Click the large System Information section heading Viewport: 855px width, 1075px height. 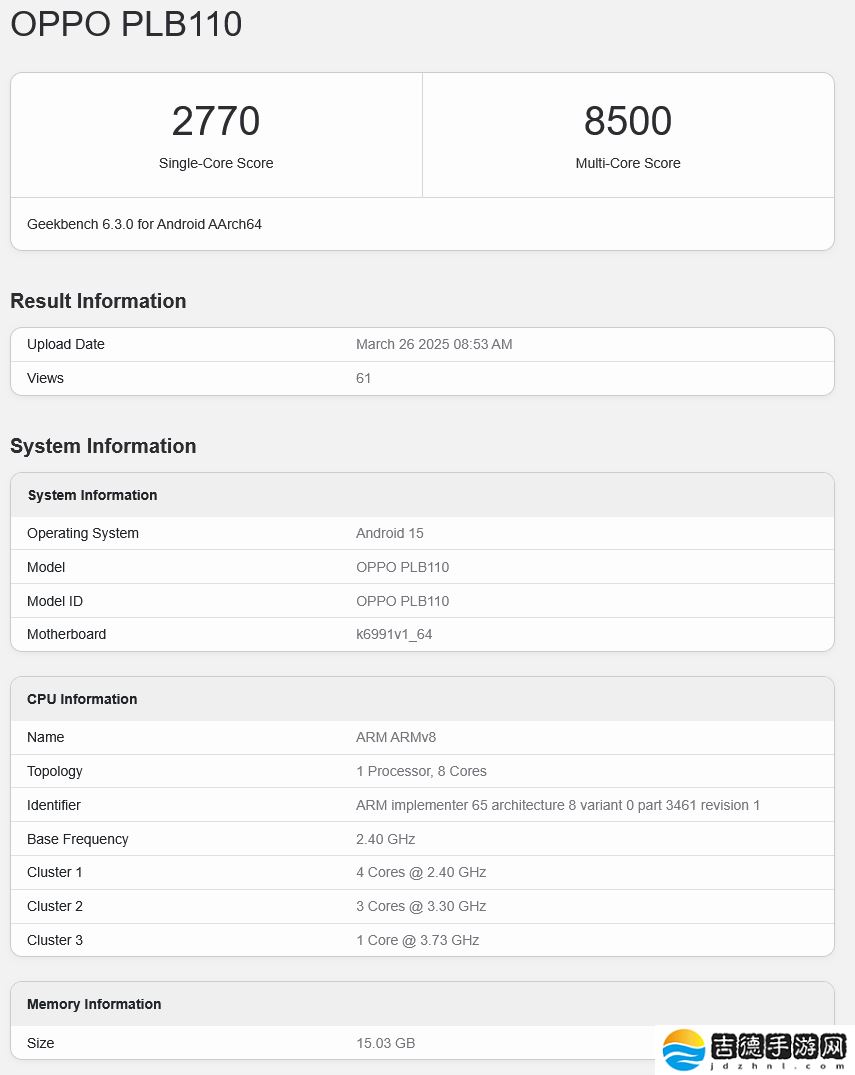tap(103, 446)
